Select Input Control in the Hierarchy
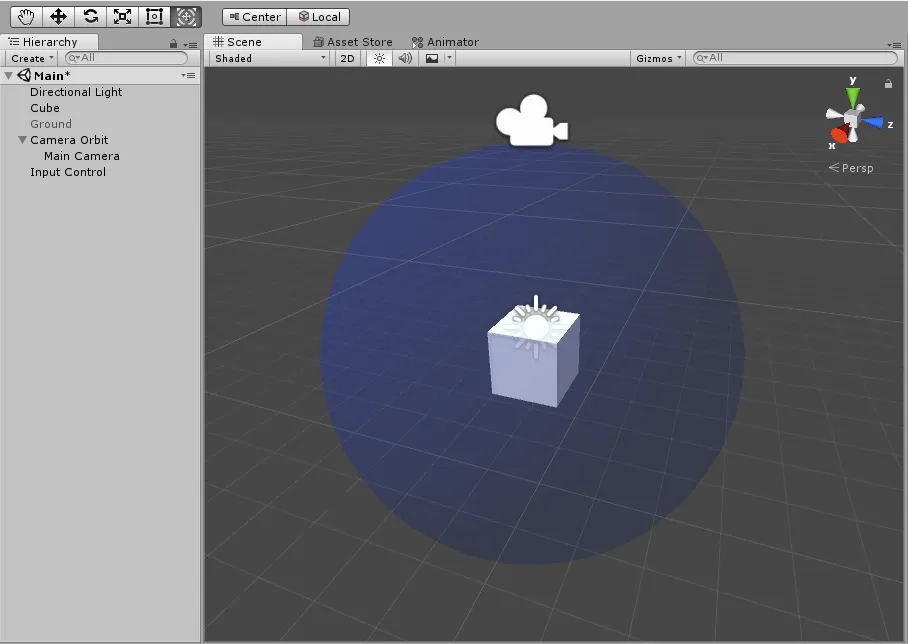908x644 pixels. [x=68, y=172]
